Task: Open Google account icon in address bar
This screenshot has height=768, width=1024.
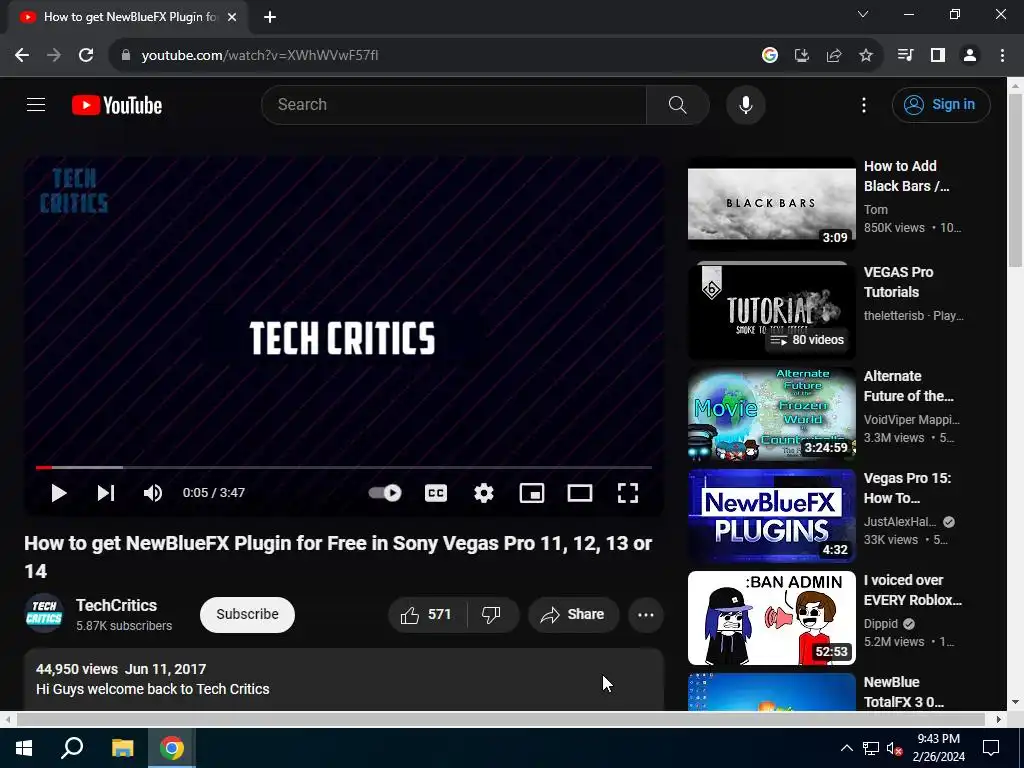Action: (x=770, y=56)
